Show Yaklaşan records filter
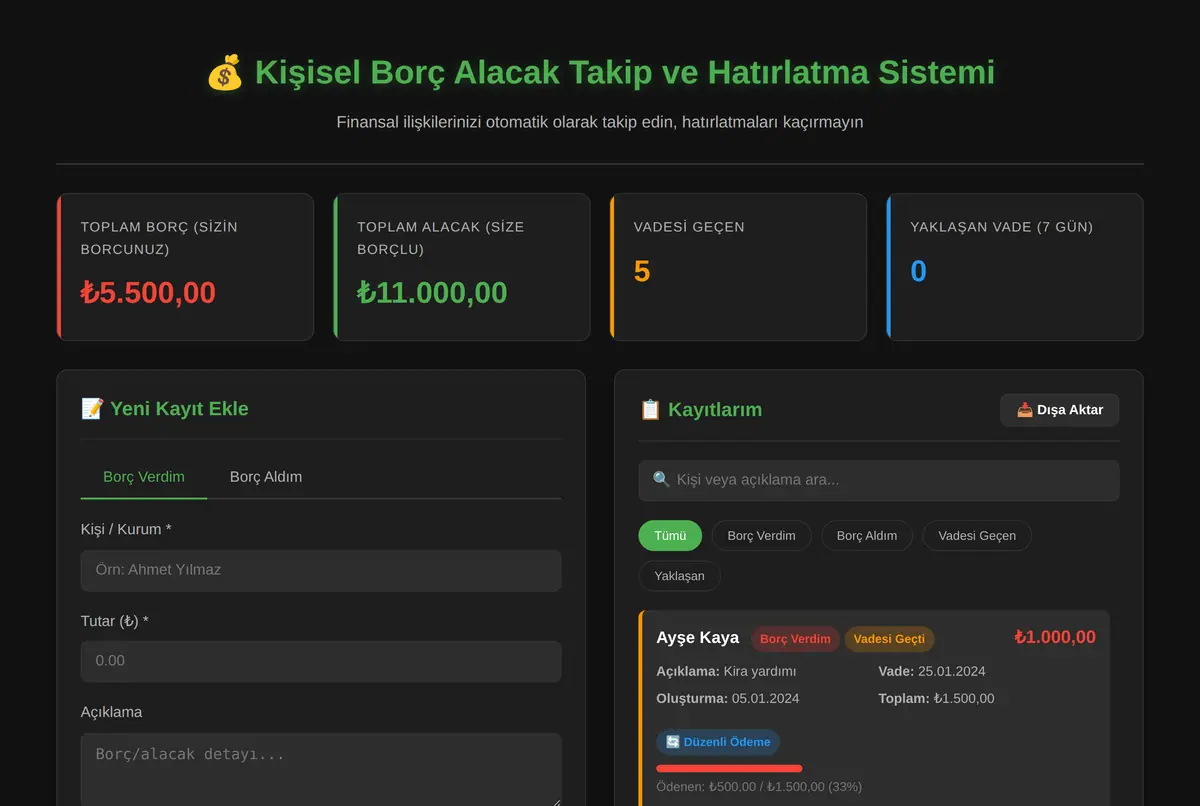Viewport: 1200px width, 806px height. (680, 576)
